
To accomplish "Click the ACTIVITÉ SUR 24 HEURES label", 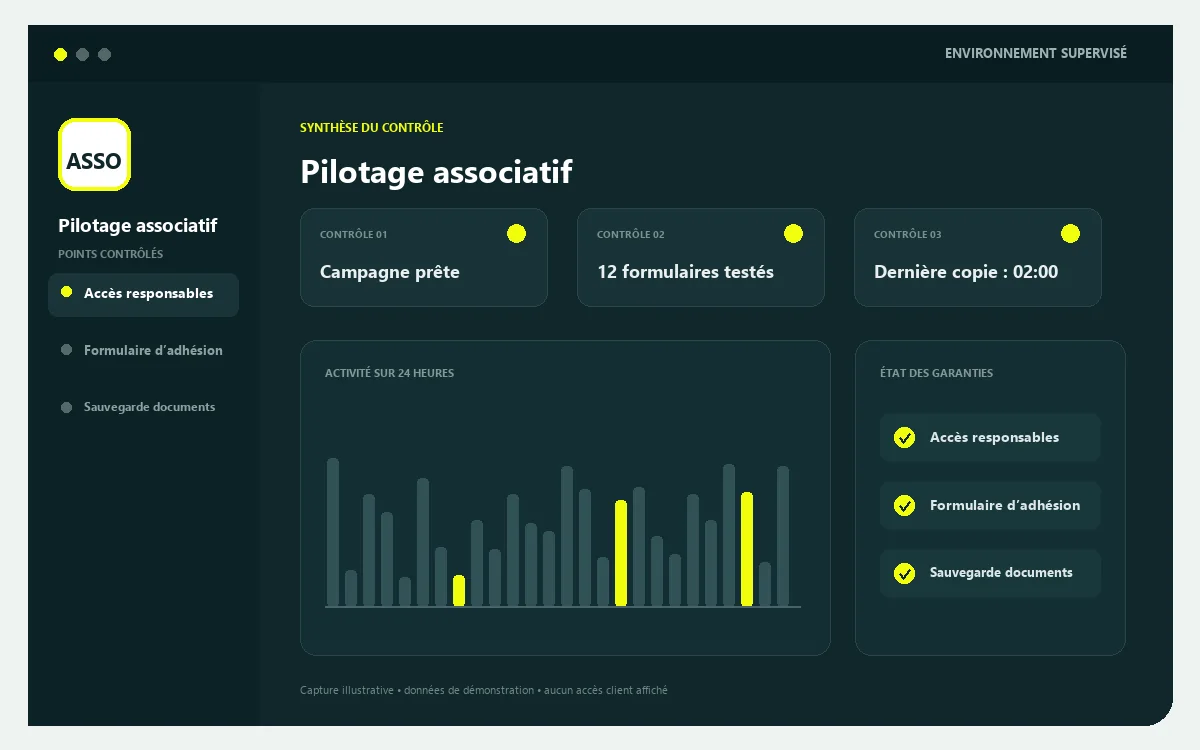I will point(389,373).
